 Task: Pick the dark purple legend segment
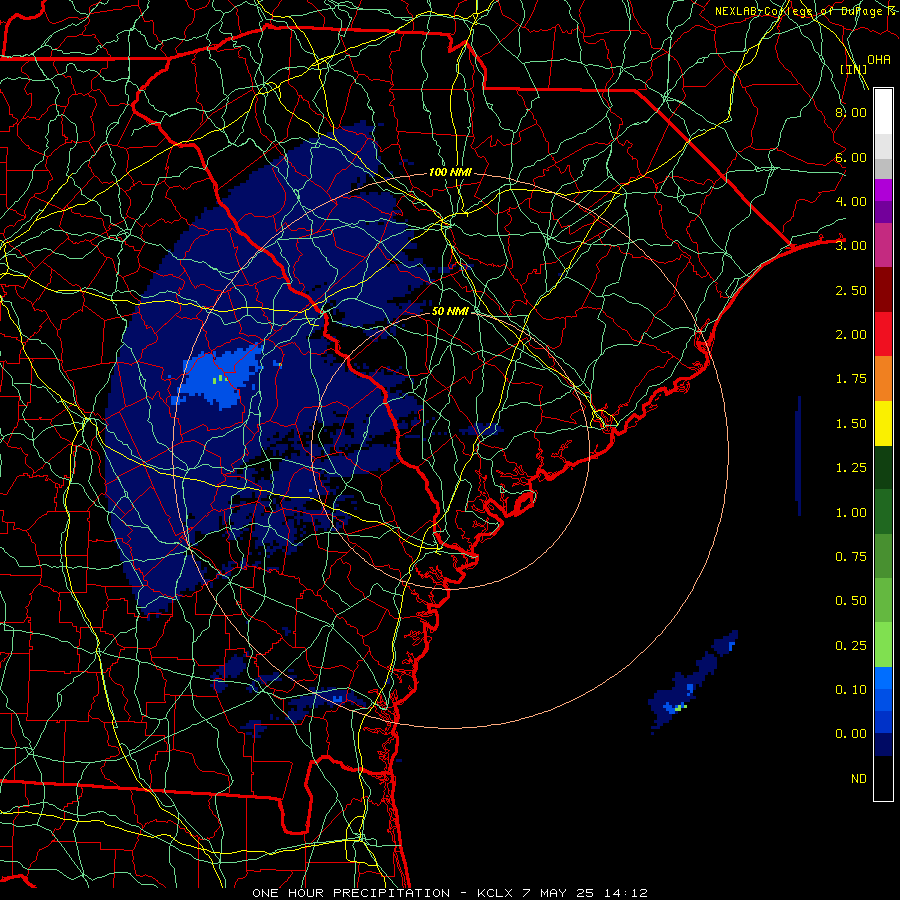[x=883, y=212]
